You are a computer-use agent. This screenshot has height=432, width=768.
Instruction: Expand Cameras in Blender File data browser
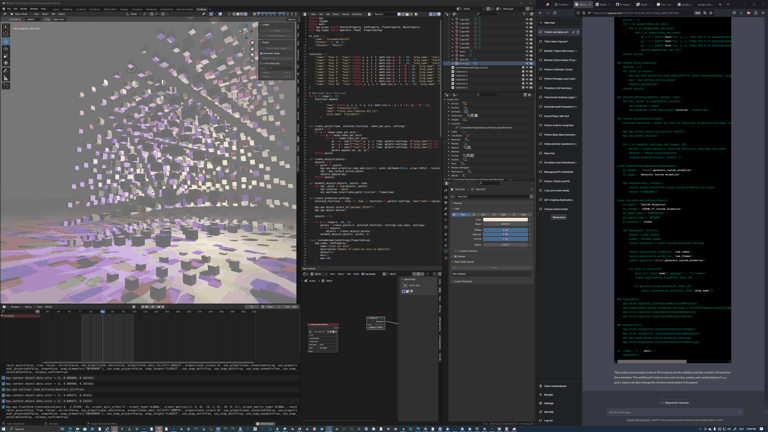[x=449, y=112]
